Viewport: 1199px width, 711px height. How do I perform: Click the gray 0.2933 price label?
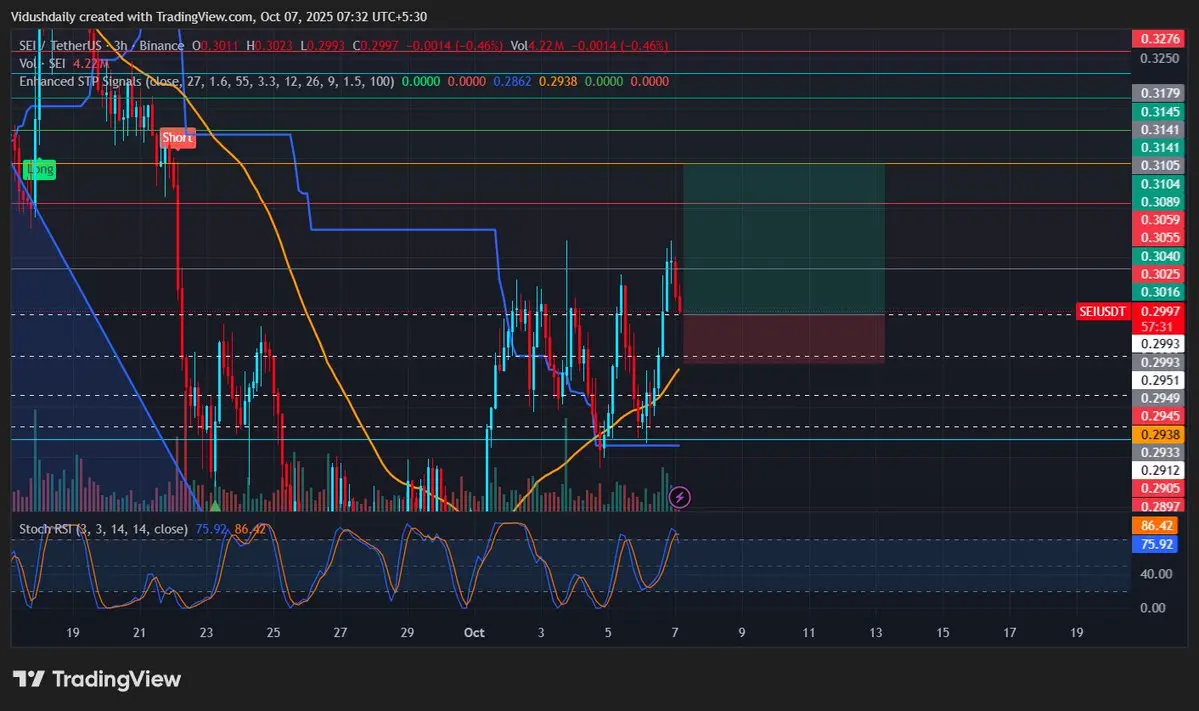(1159, 453)
